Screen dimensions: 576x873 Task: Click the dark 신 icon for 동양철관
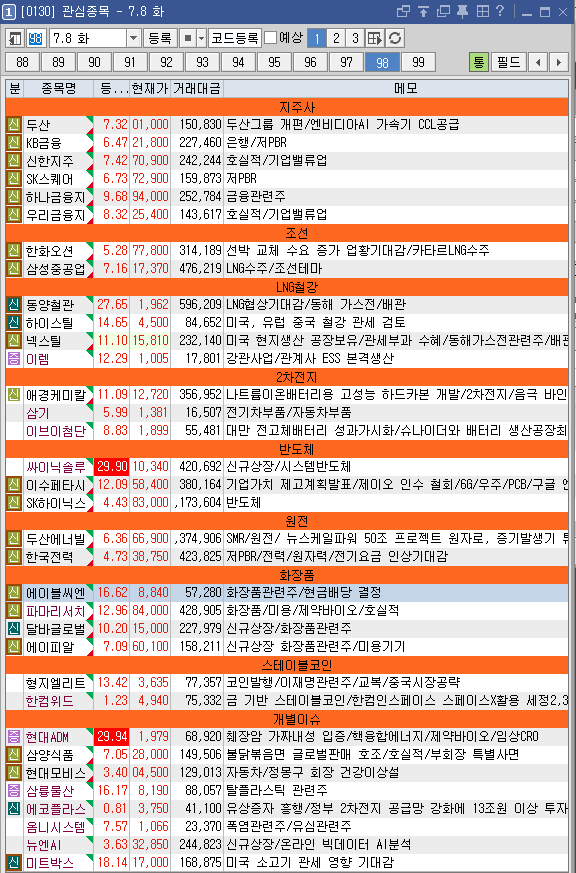(14, 305)
